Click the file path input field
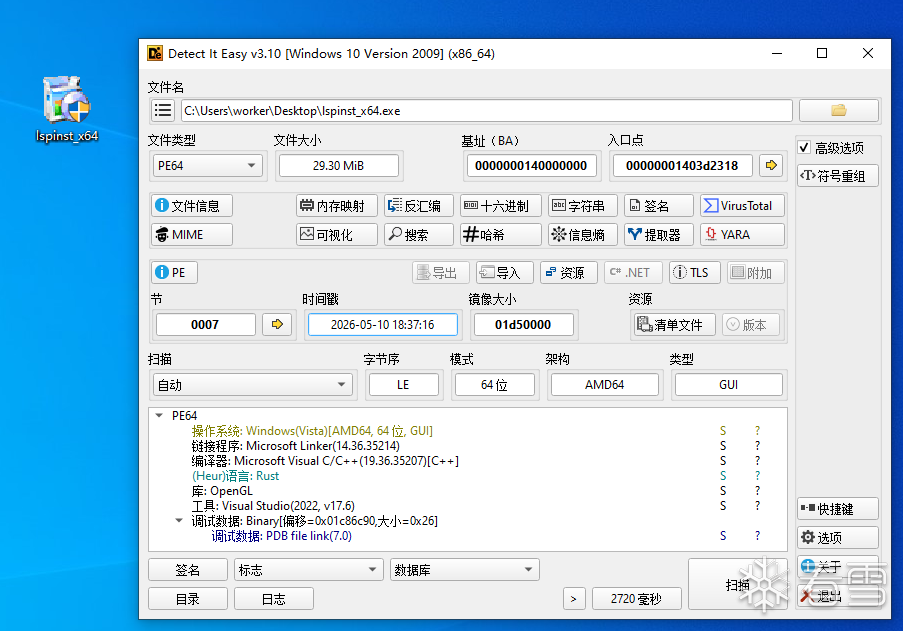The image size is (903, 631). [x=487, y=111]
